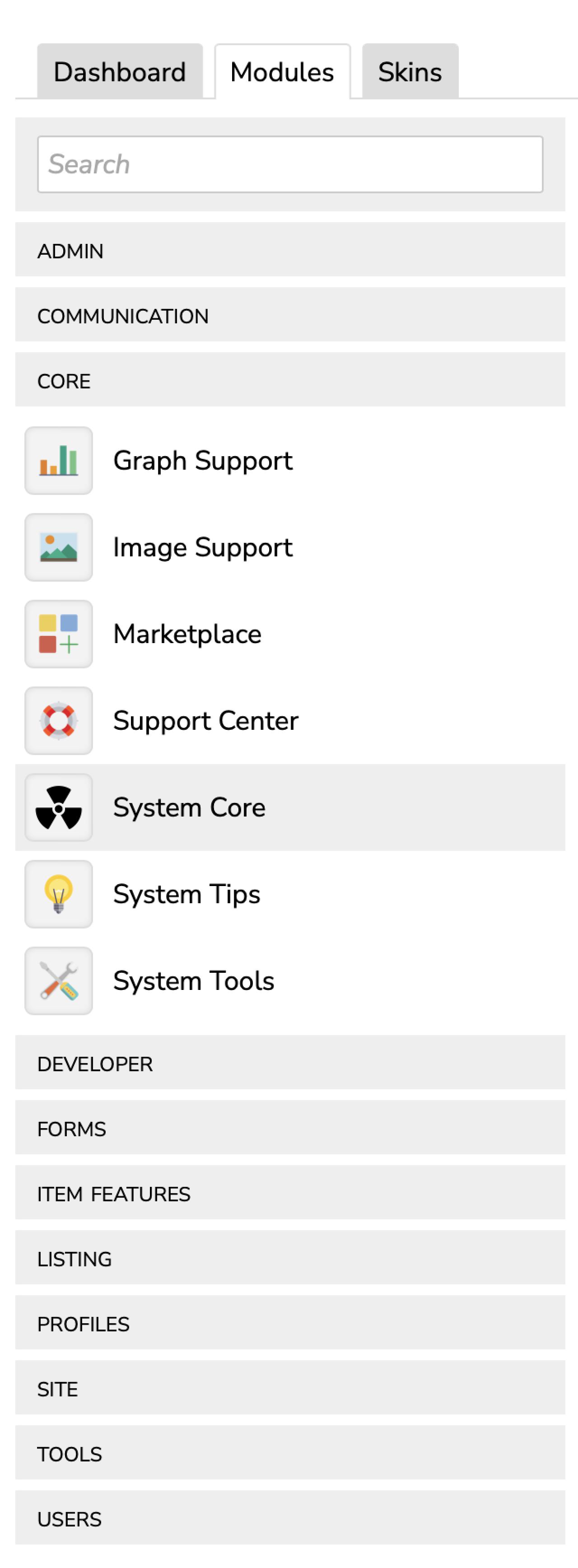Click the Graph Support bar chart icon
This screenshot has width=578, height=1568.
(58, 461)
